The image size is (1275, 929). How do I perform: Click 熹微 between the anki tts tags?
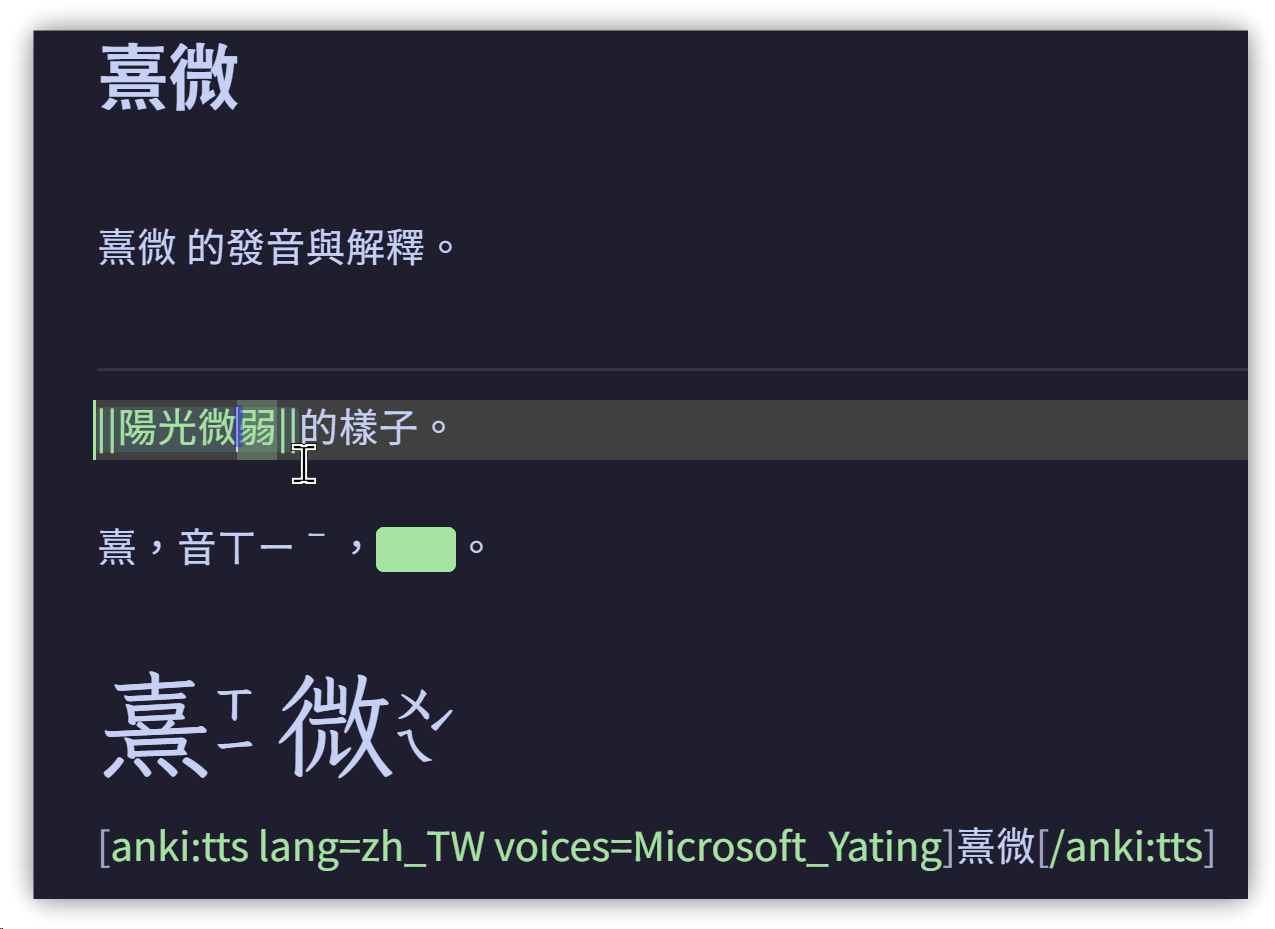(996, 847)
